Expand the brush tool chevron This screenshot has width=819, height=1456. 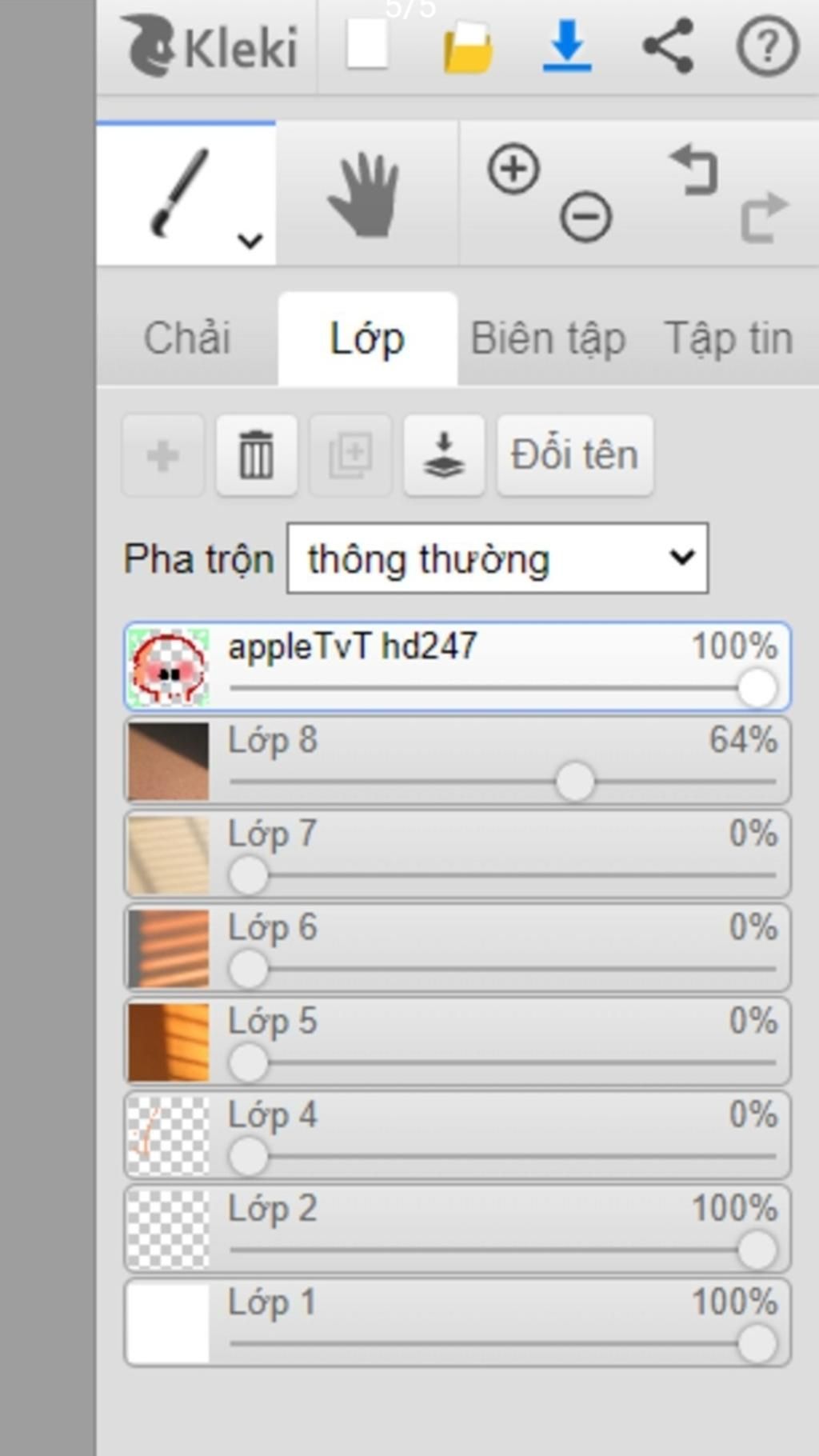coord(250,240)
